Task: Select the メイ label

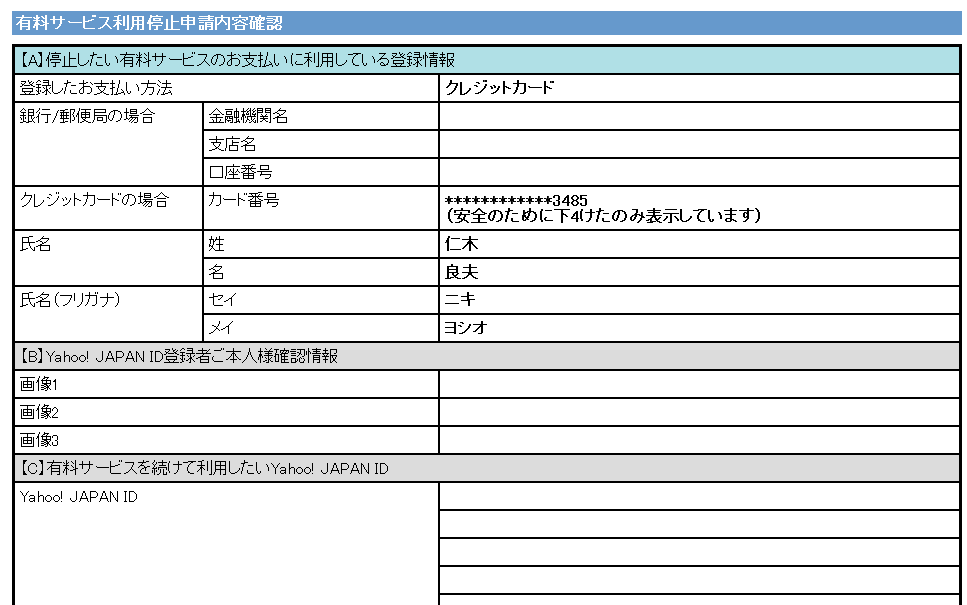Action: coord(221,328)
